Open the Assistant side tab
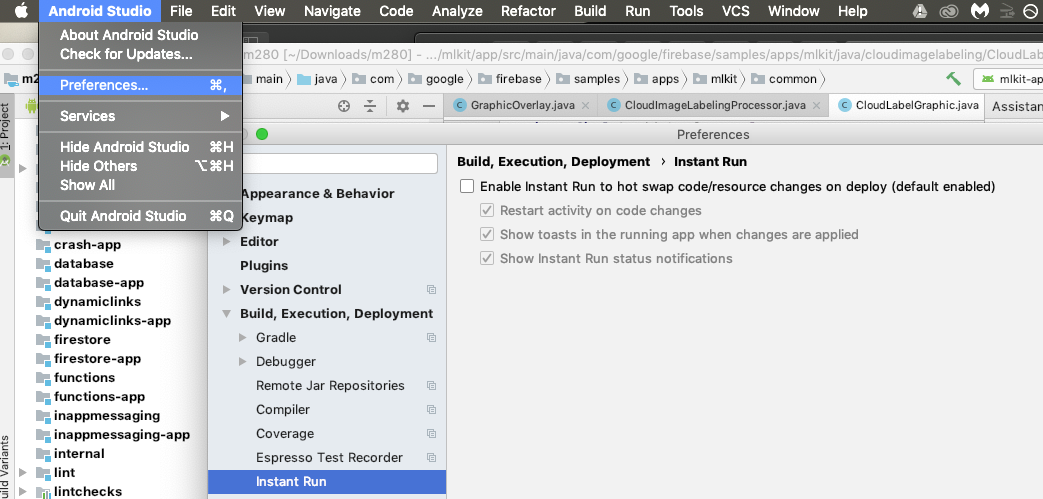The image size is (1043, 499). (1016, 106)
